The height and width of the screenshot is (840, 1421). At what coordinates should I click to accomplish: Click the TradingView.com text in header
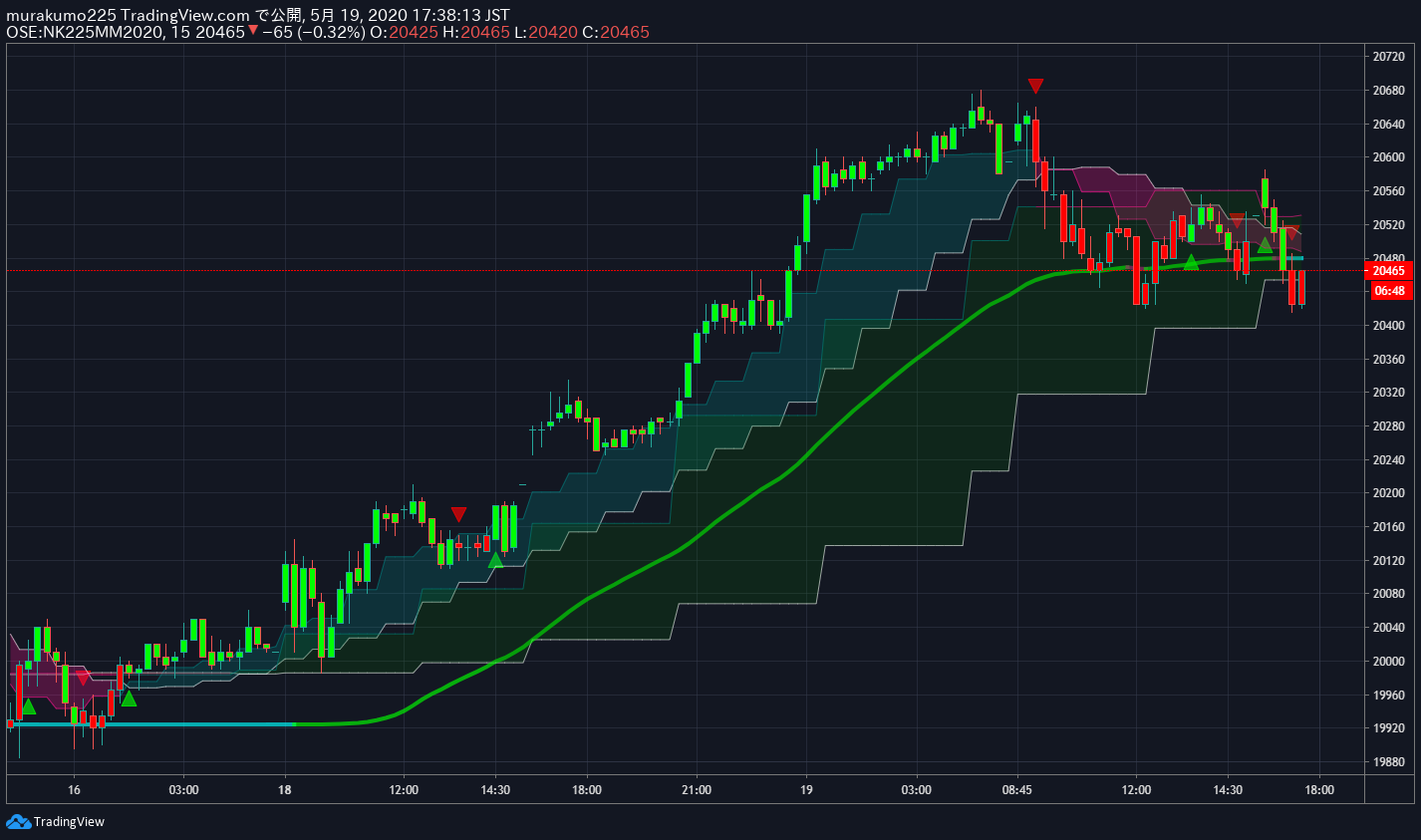[185, 15]
